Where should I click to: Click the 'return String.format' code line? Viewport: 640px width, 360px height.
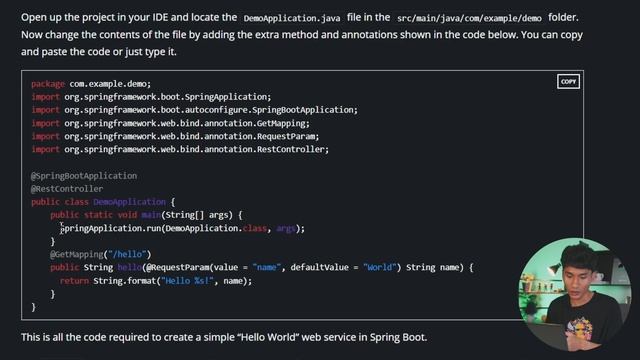point(156,281)
